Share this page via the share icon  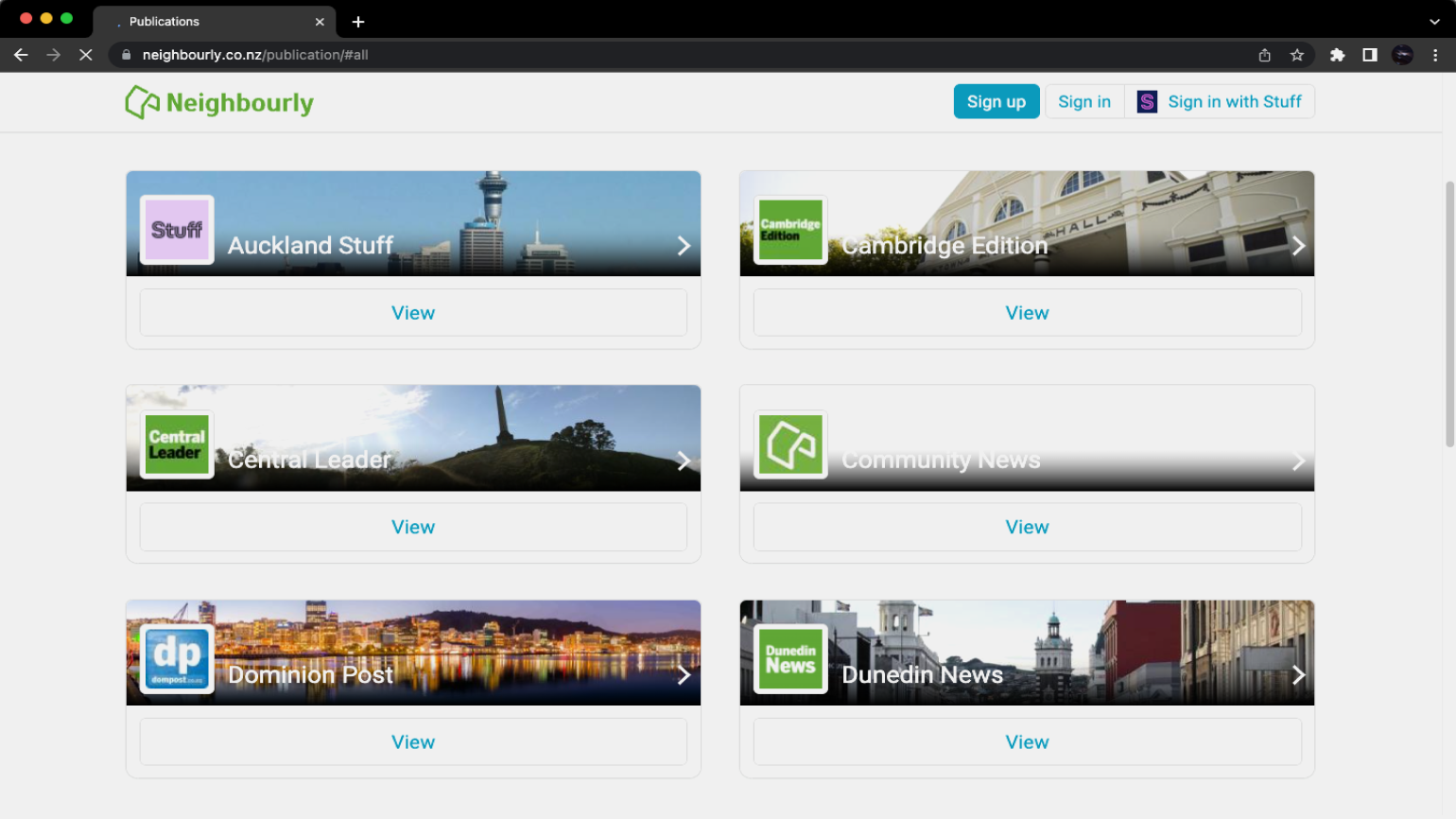pos(1265,55)
